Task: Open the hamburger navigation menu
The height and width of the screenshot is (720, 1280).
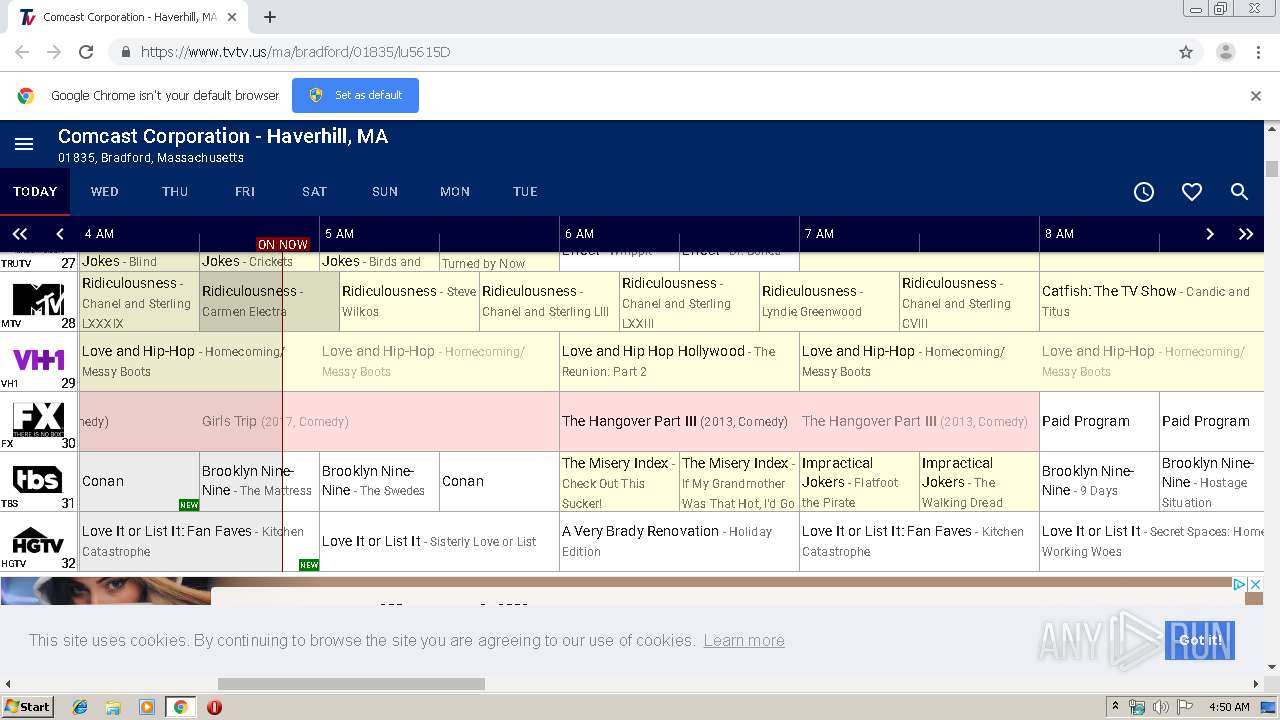Action: pos(24,145)
